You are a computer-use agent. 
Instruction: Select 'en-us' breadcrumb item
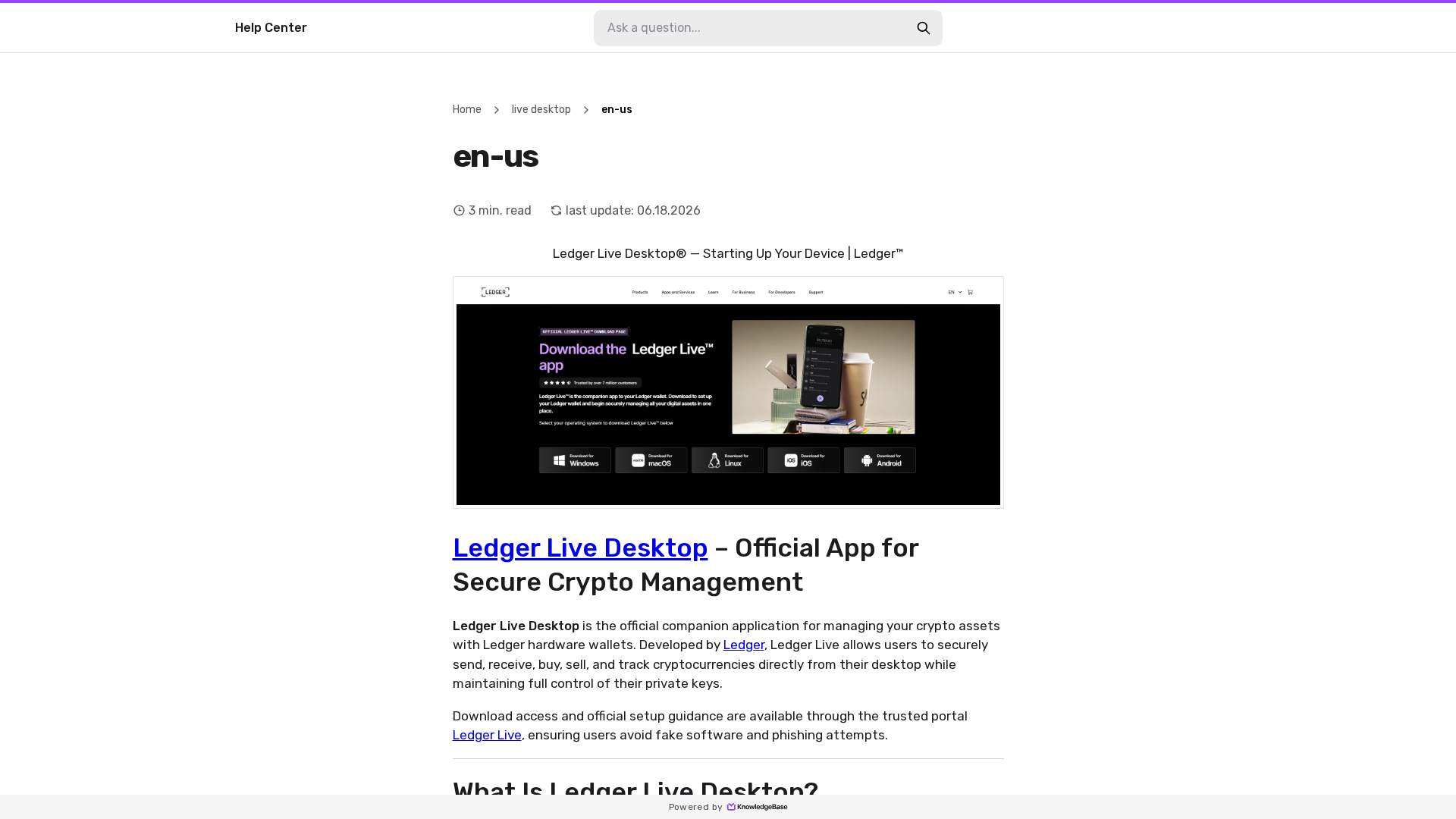click(x=617, y=110)
